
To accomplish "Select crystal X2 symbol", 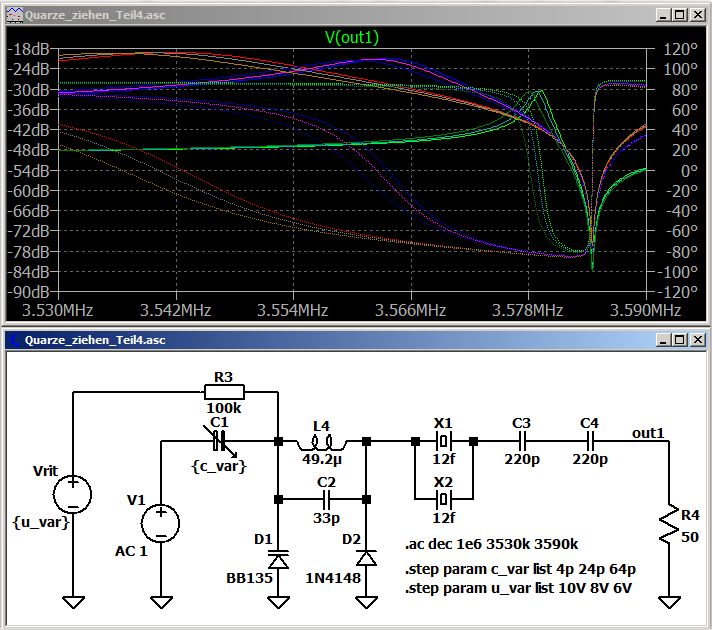I will (443, 500).
